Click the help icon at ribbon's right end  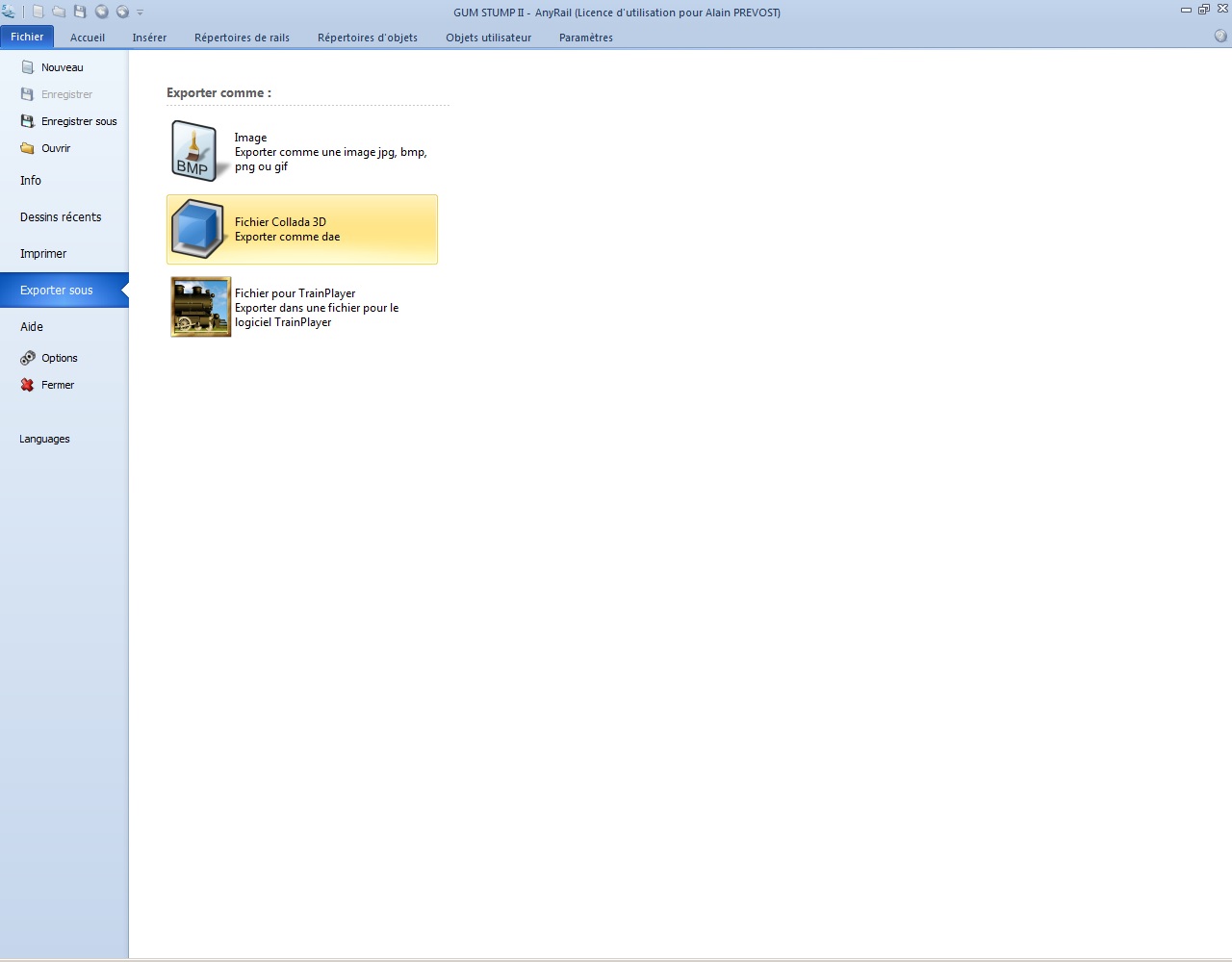(x=1220, y=36)
